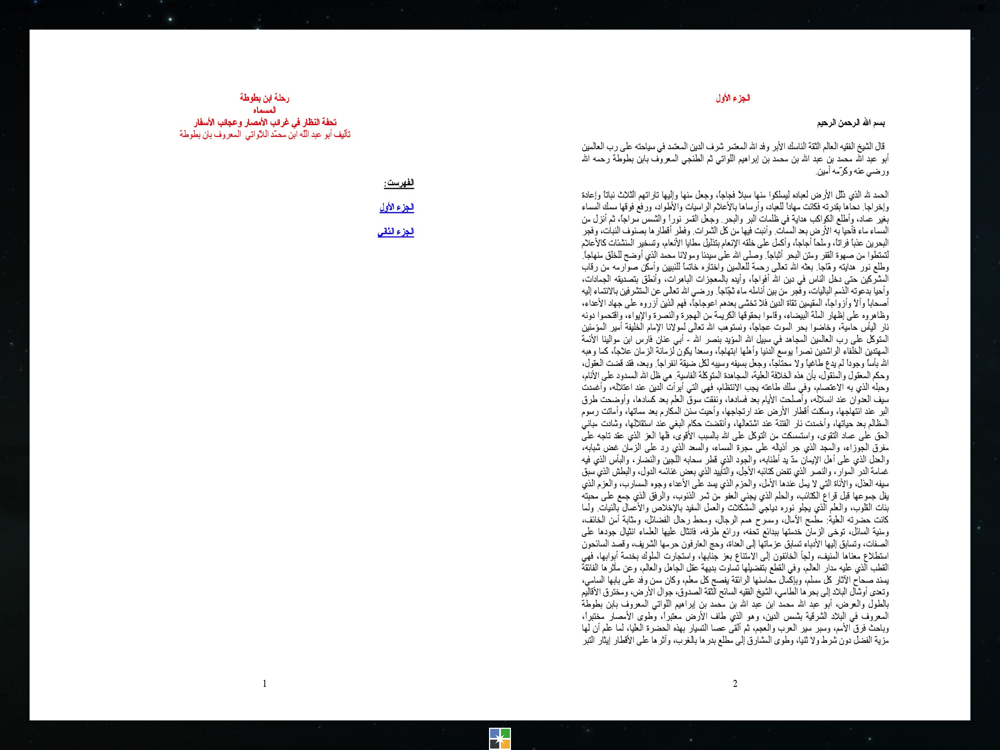The image size is (1000, 750).
Task: Click the line بسم الله الرحمن الرحيم
Action: [x=851, y=122]
